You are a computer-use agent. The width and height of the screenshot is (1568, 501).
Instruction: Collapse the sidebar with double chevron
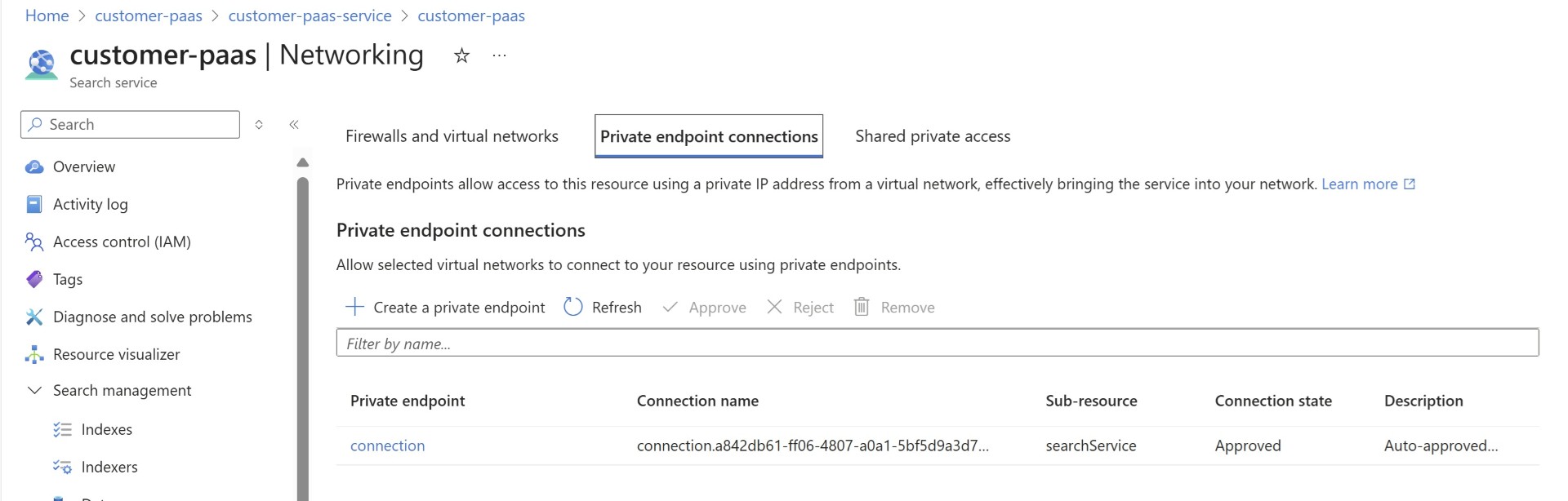pyautogui.click(x=294, y=125)
